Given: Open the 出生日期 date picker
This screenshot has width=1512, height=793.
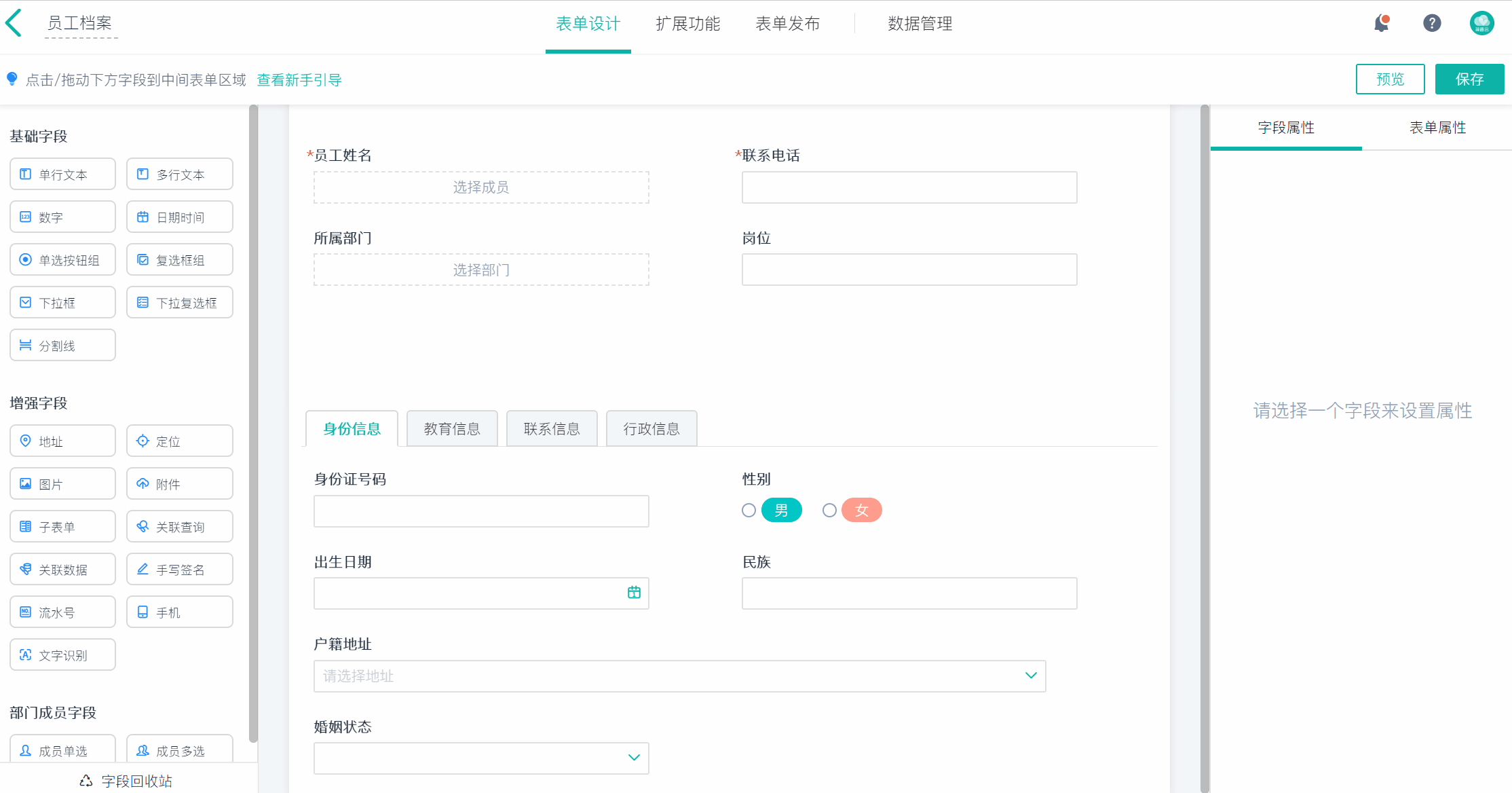Looking at the screenshot, I should [x=633, y=593].
